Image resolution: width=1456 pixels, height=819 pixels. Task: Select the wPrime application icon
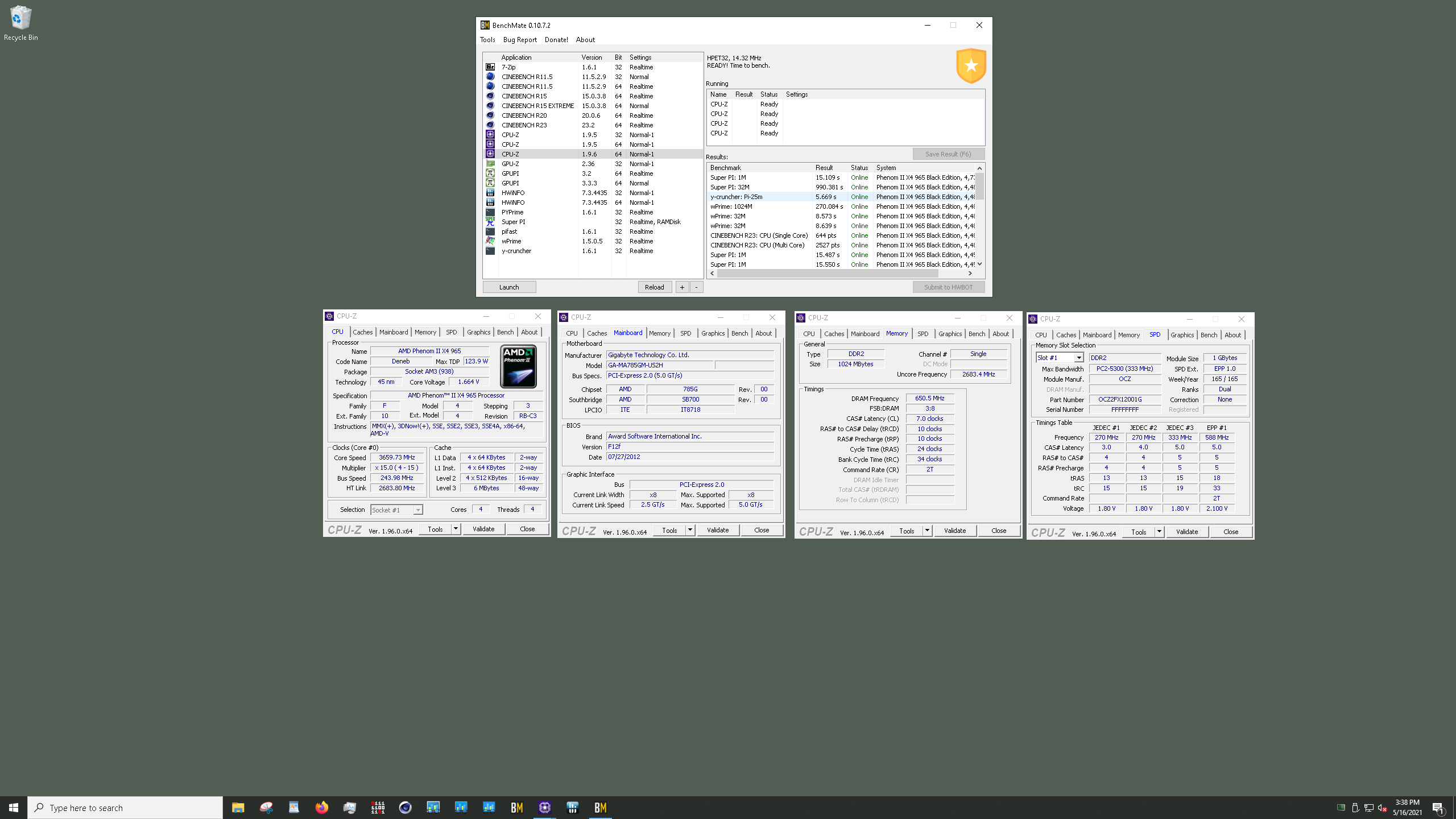(490, 241)
